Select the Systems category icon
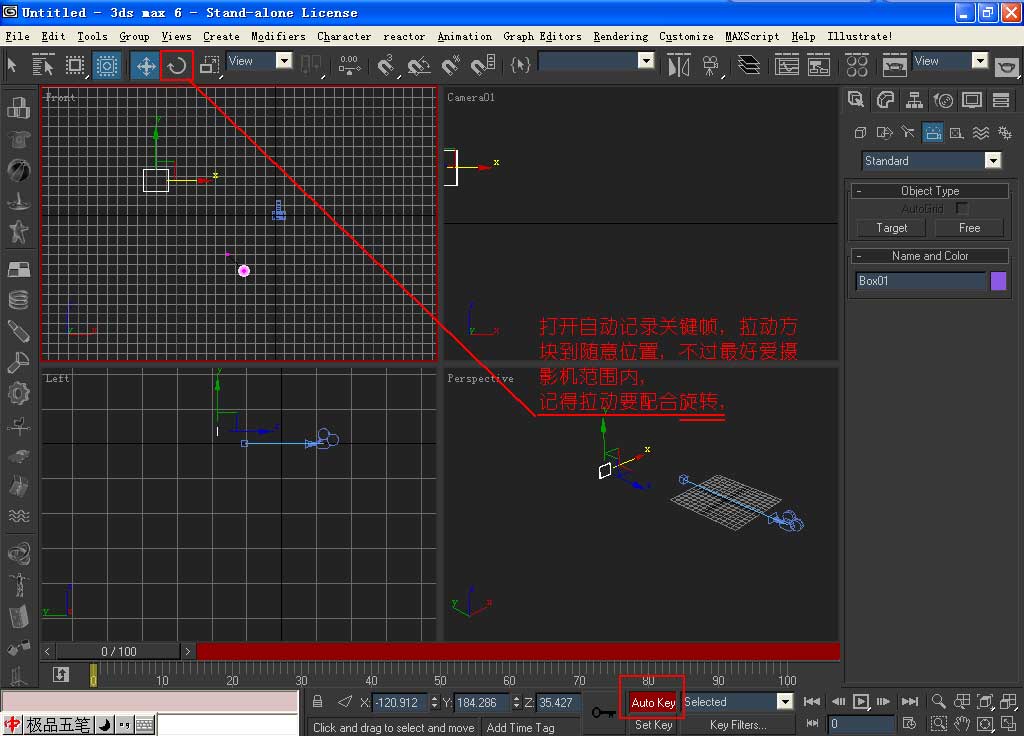Viewport: 1024px width, 736px height. point(1004,133)
